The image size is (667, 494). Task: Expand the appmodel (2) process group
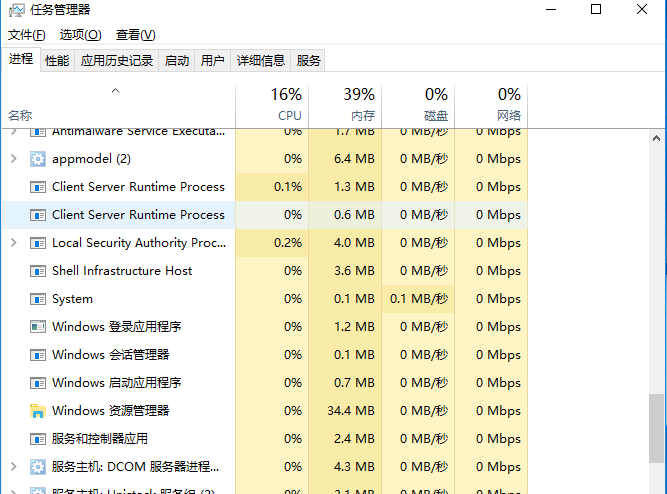(14, 159)
